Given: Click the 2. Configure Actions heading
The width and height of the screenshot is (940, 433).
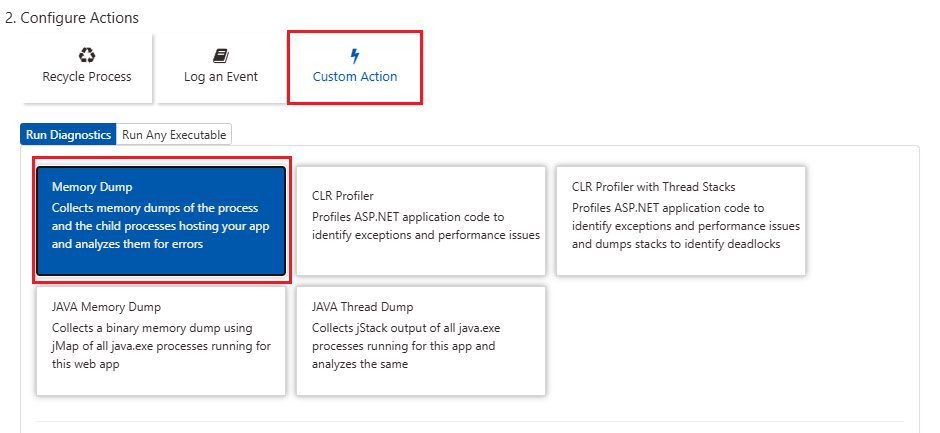Looking at the screenshot, I should (x=71, y=18).
